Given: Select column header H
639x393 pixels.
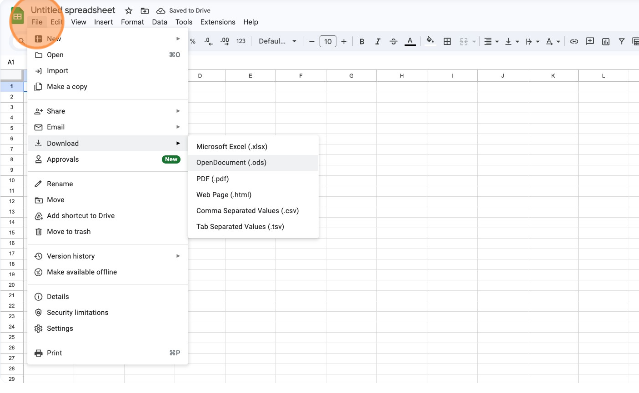Looking at the screenshot, I should (402, 76).
